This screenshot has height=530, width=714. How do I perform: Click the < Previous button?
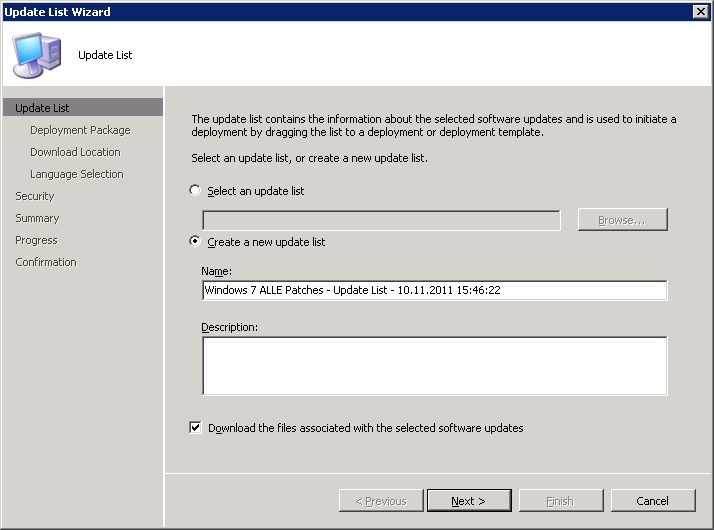[381, 501]
